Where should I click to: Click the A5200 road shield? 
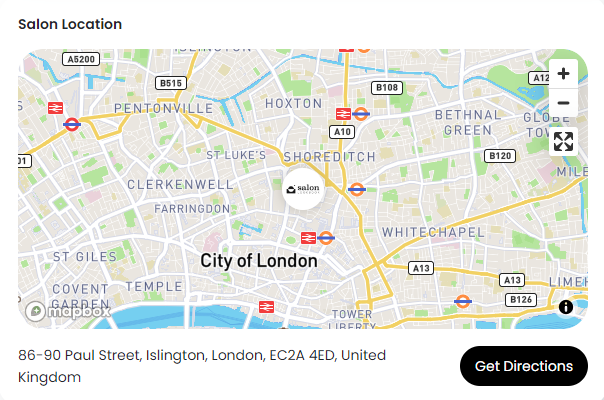point(80,60)
